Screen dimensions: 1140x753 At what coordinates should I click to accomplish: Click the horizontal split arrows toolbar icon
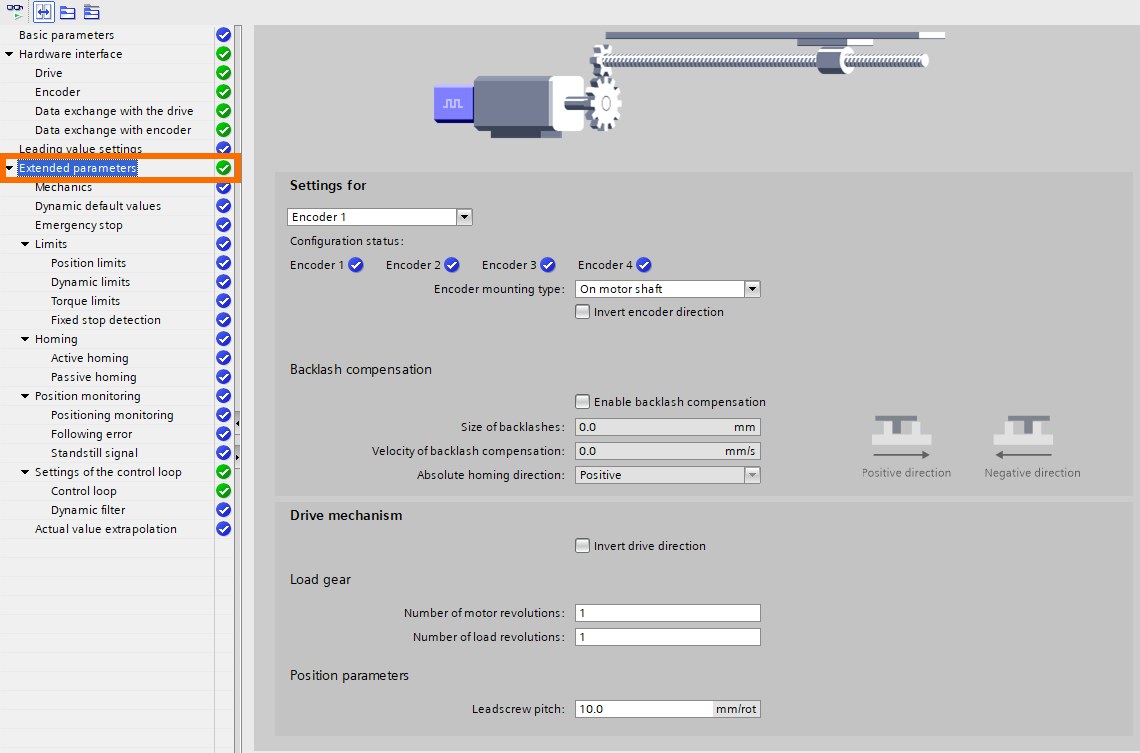coord(43,12)
